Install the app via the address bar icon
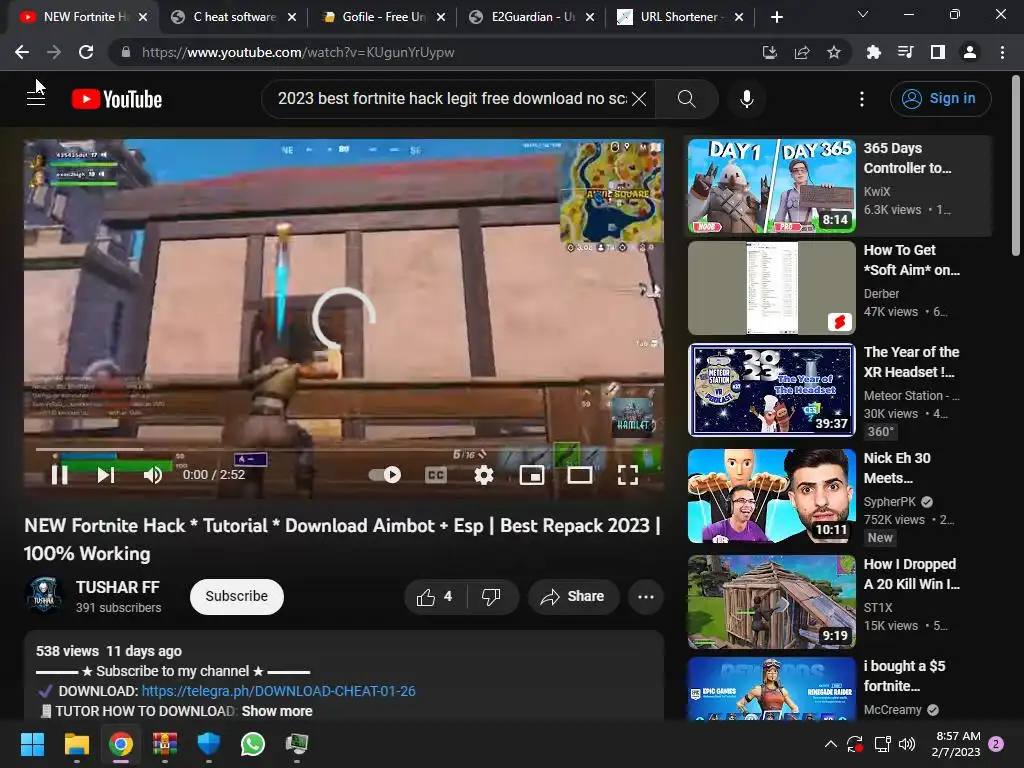Screen dimensions: 1024x768 coord(770,52)
